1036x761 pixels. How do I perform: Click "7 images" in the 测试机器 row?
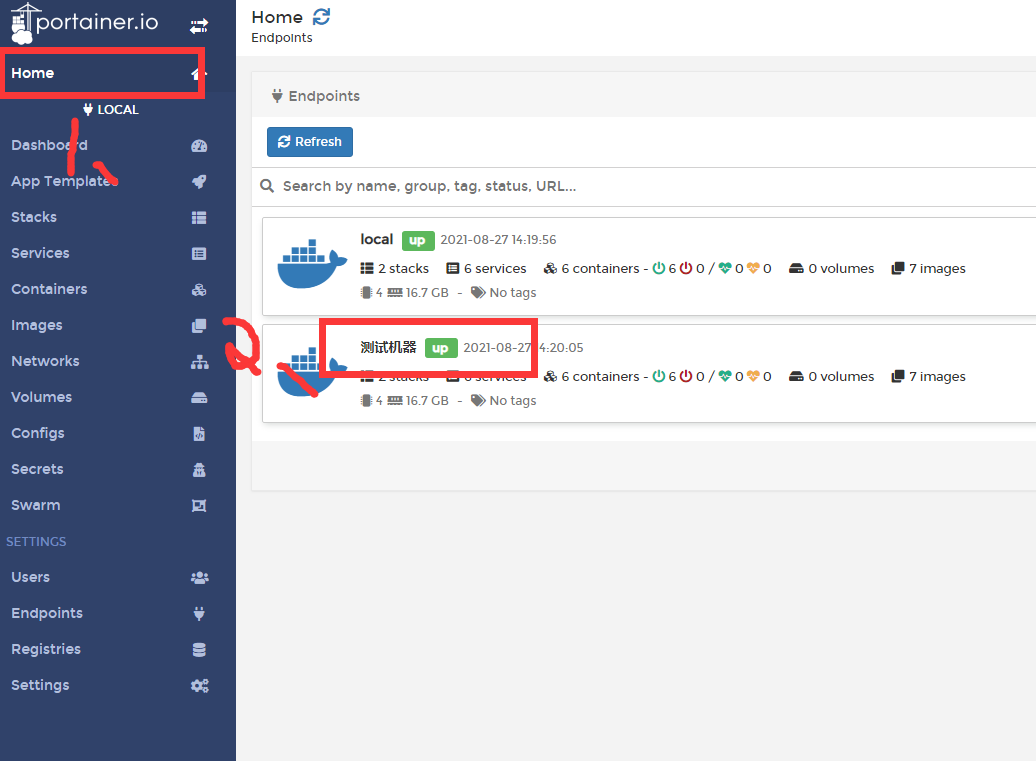pos(928,377)
